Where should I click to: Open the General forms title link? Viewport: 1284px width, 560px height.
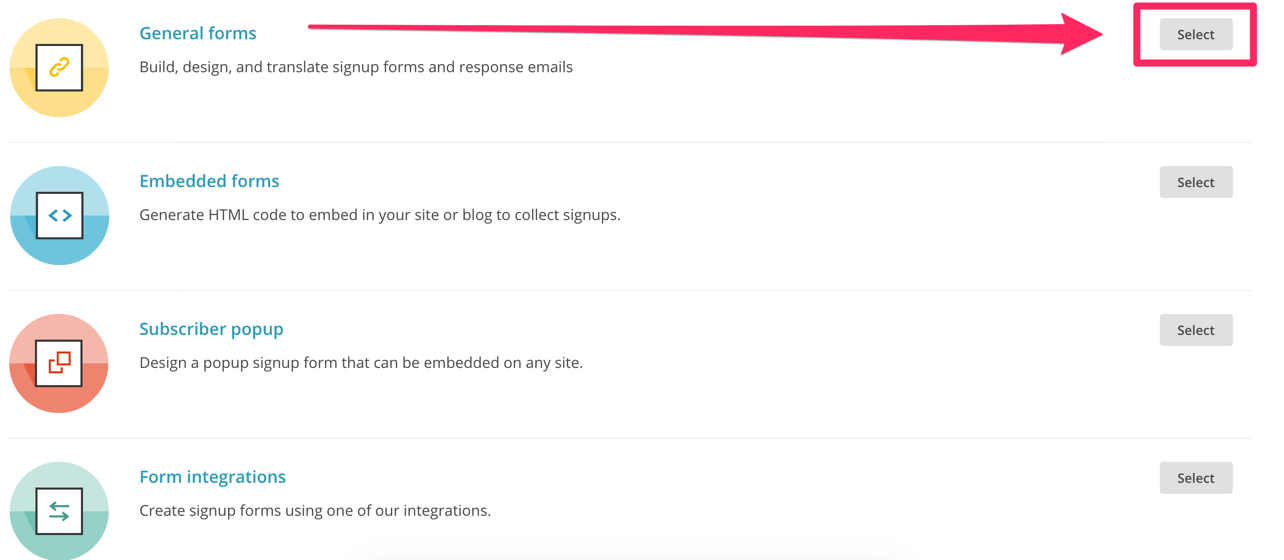(x=198, y=33)
